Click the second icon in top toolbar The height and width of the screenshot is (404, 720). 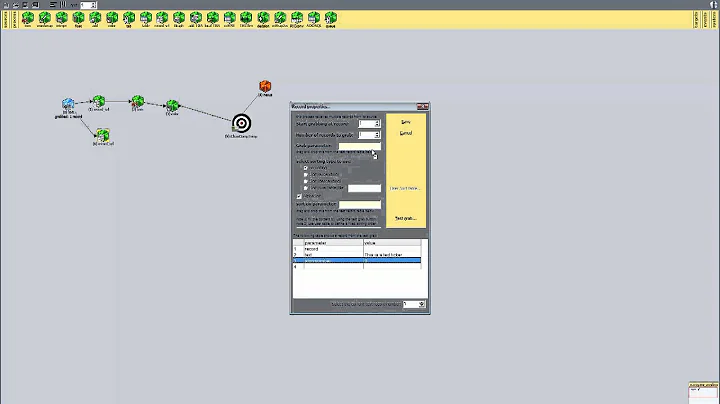tap(16, 5)
